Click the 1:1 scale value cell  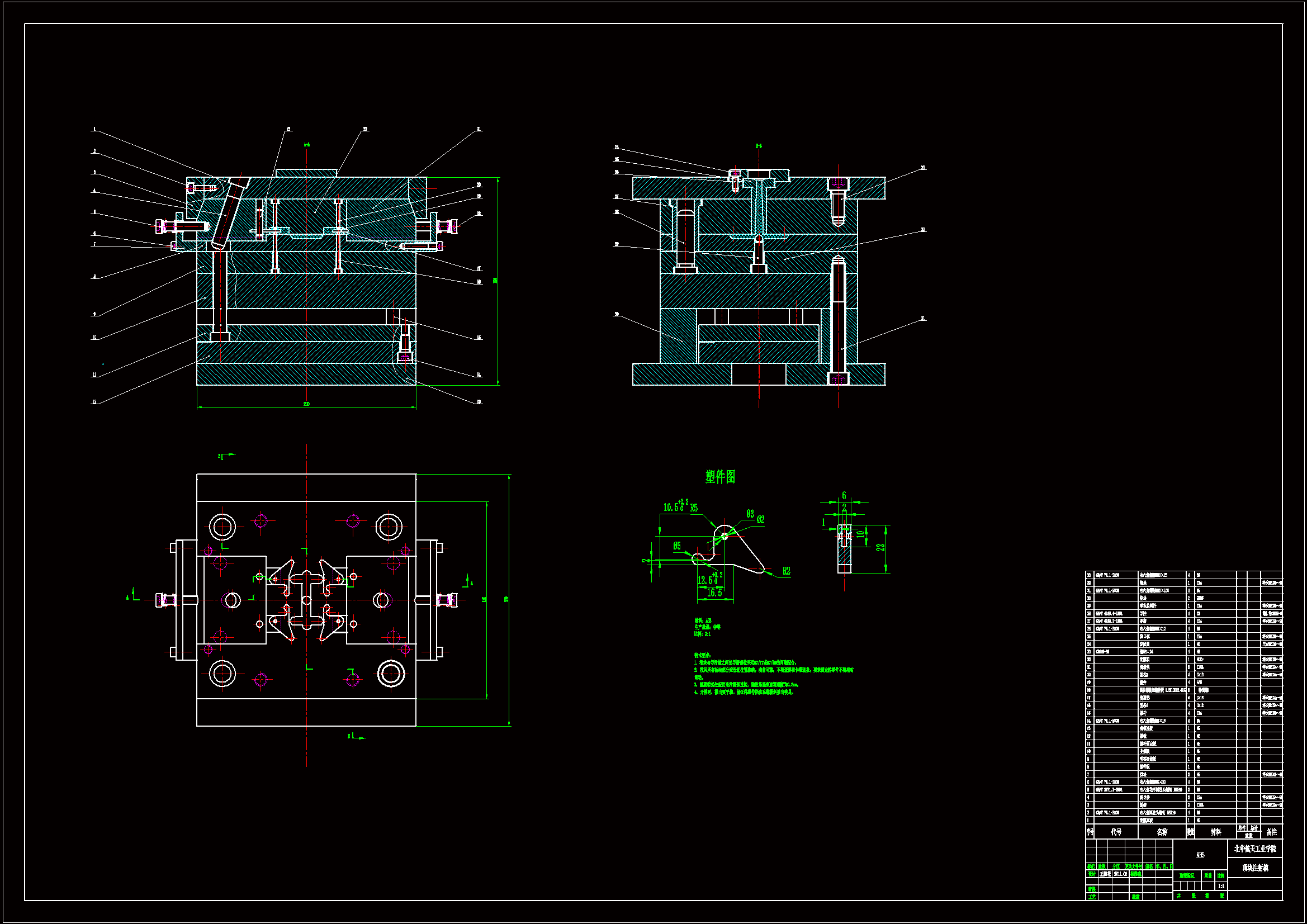[1220, 886]
